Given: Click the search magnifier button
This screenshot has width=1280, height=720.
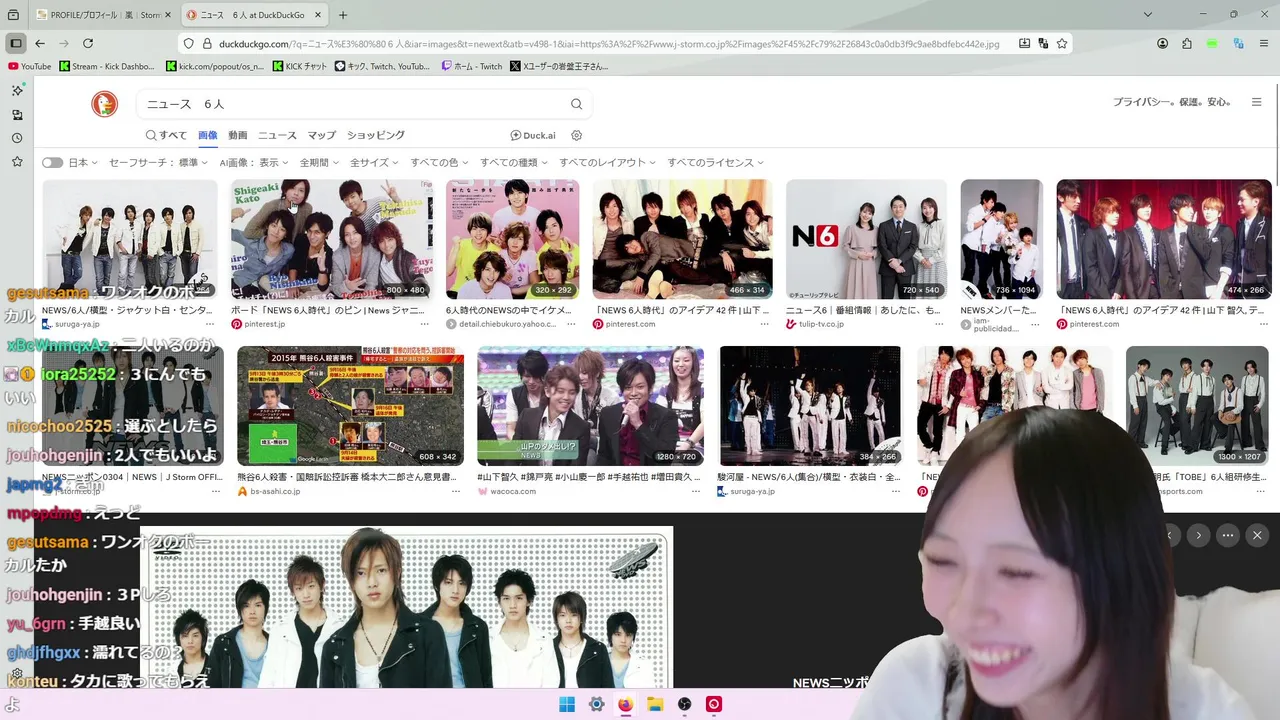Looking at the screenshot, I should [576, 104].
